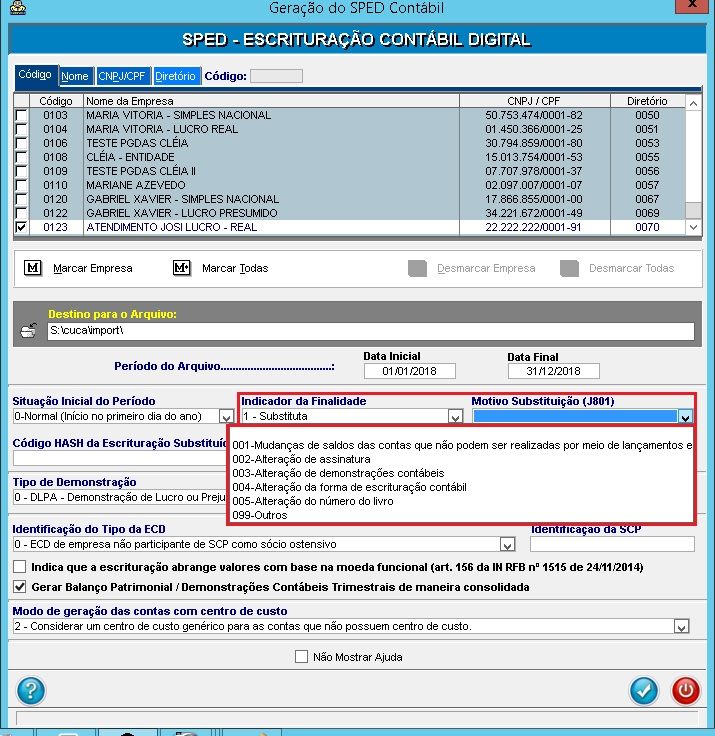Image resolution: width=715 pixels, height=736 pixels.
Task: Click the Marcar Empresa M icon
Action: 33,268
